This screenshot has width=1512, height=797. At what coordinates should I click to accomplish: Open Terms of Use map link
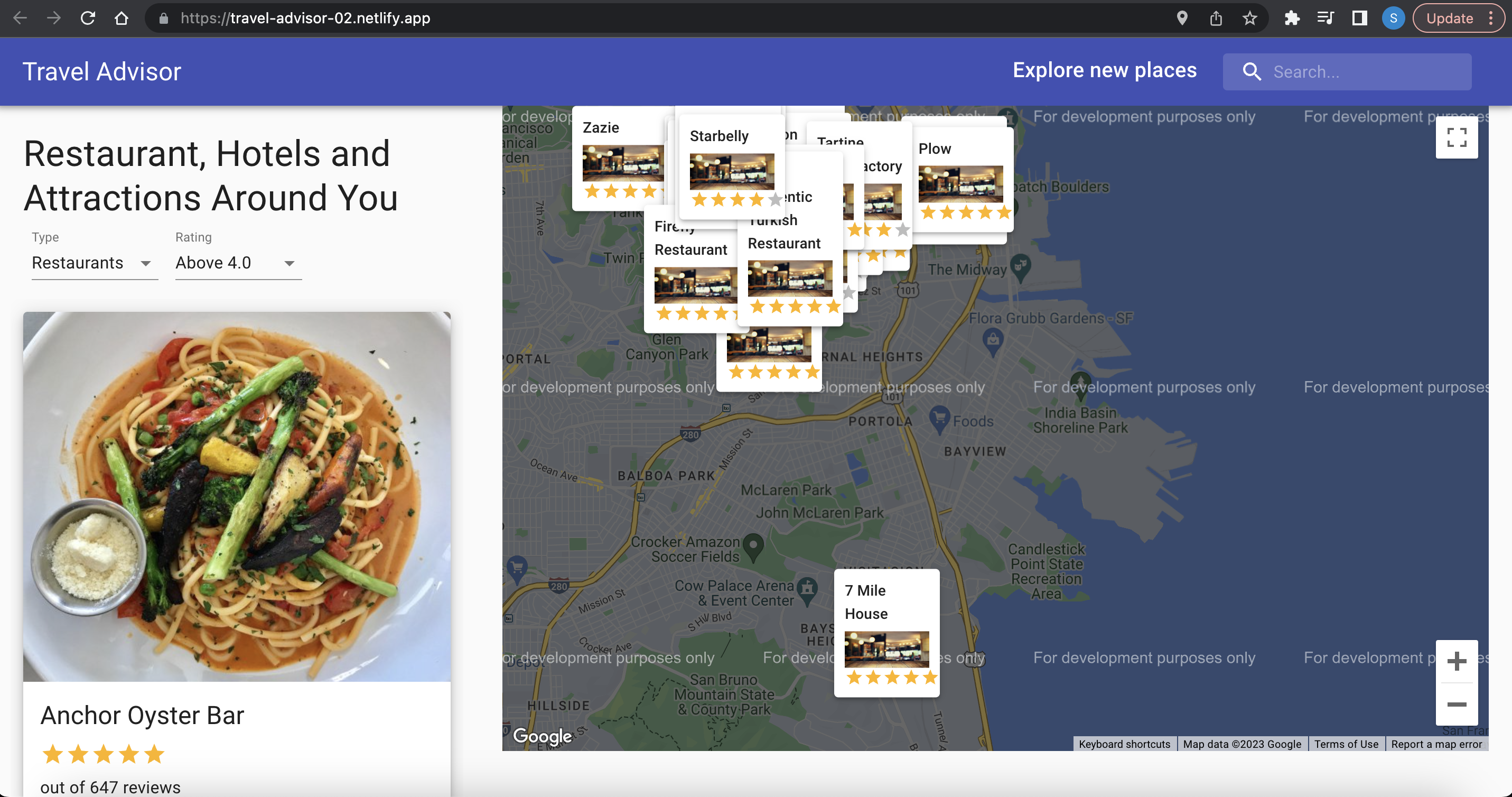tap(1346, 744)
